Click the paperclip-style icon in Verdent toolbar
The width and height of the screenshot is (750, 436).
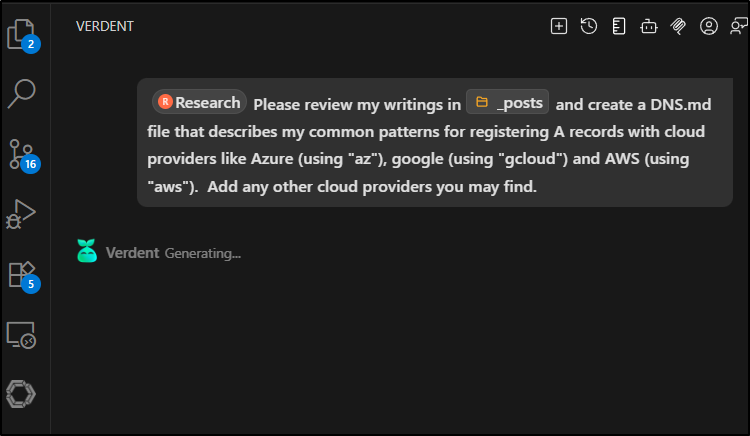click(x=678, y=26)
